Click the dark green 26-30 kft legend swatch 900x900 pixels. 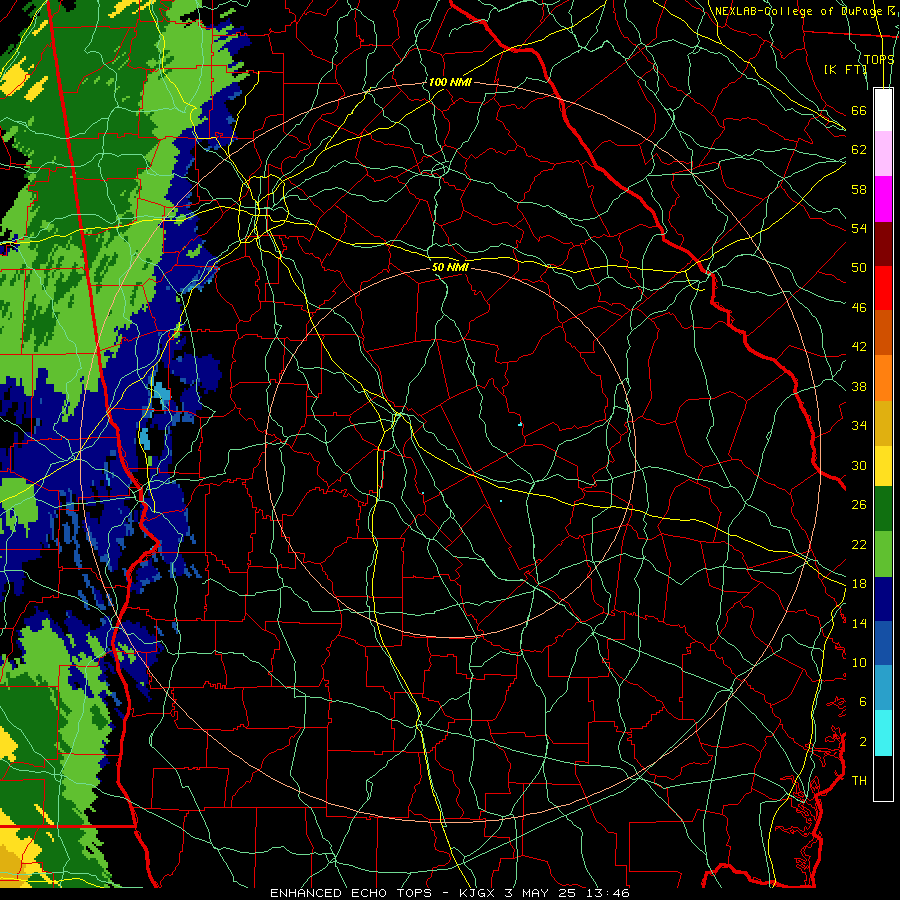(883, 509)
